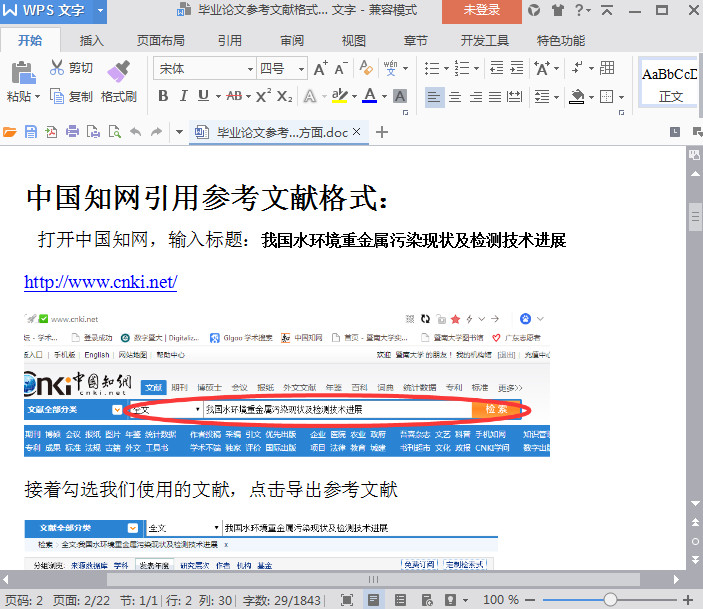Insert table with grid icon
This screenshot has height=609, width=703.
pos(607,68)
